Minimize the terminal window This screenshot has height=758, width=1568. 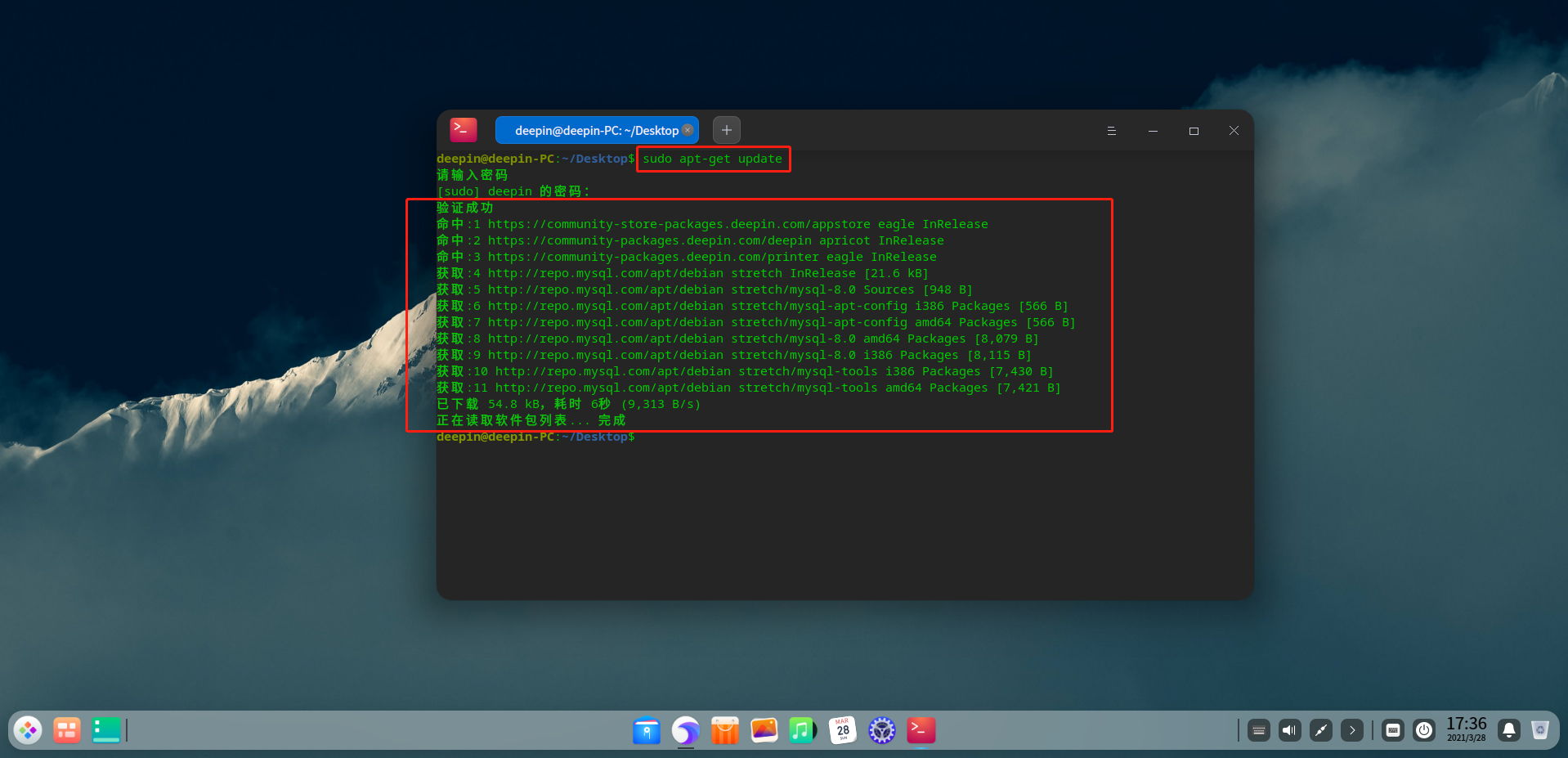(x=1153, y=131)
